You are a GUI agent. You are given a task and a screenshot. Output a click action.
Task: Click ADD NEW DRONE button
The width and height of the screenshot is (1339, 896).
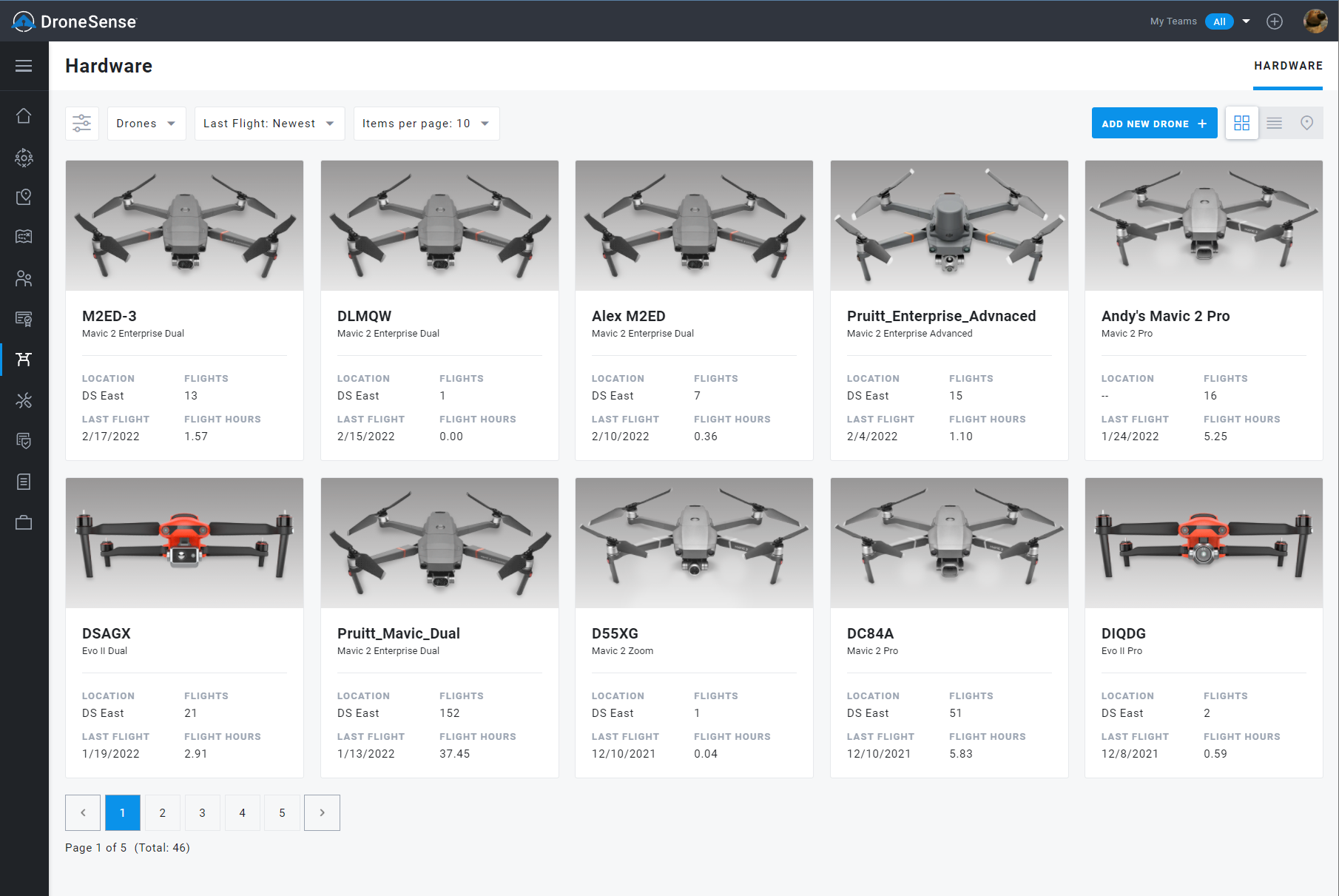pyautogui.click(x=1154, y=124)
